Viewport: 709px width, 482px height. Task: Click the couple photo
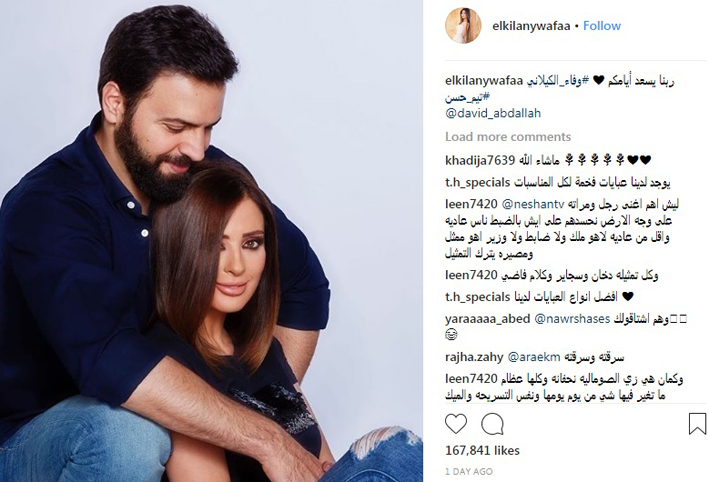[x=211, y=241]
